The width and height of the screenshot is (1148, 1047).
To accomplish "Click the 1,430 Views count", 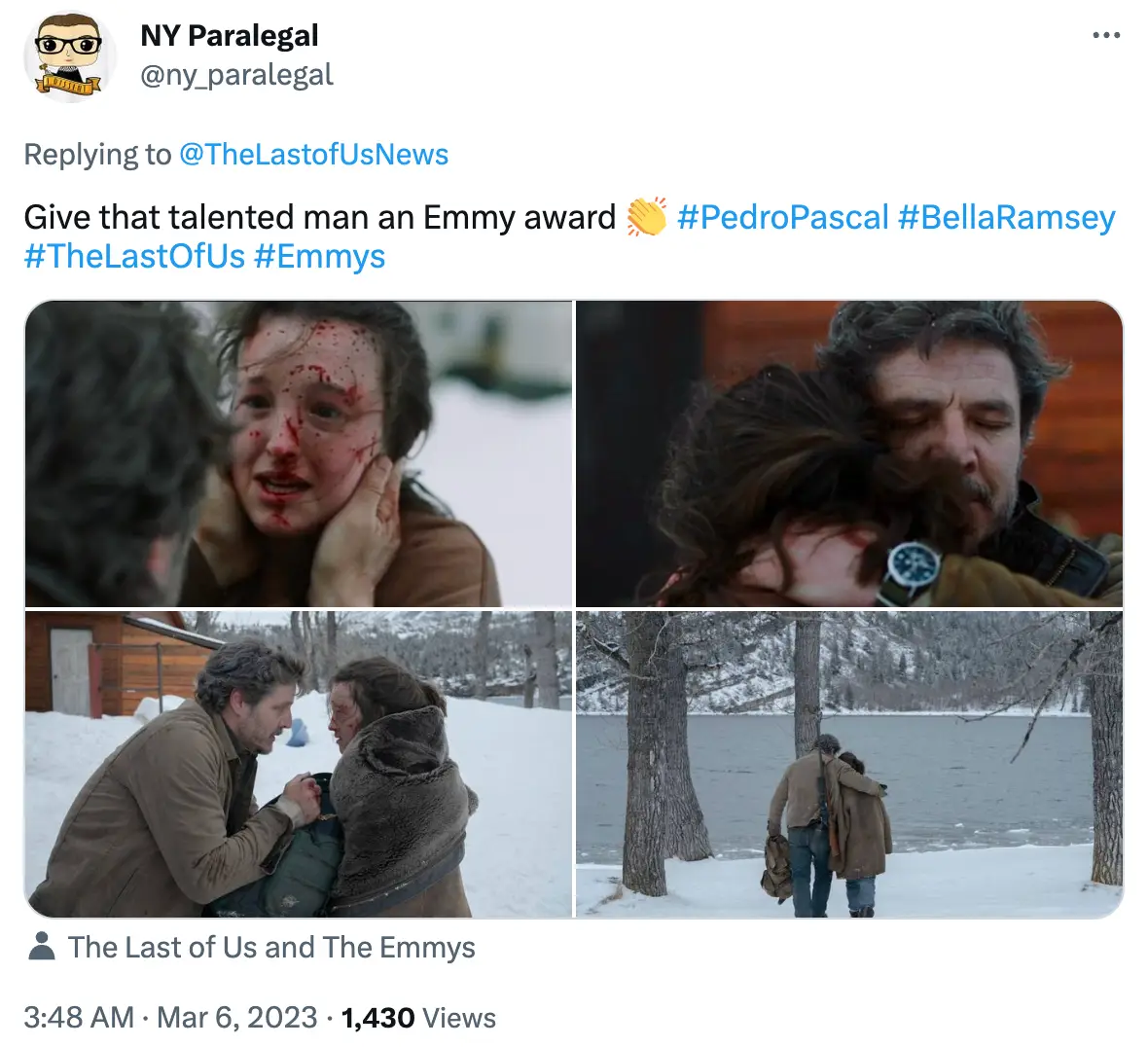I will [418, 1018].
